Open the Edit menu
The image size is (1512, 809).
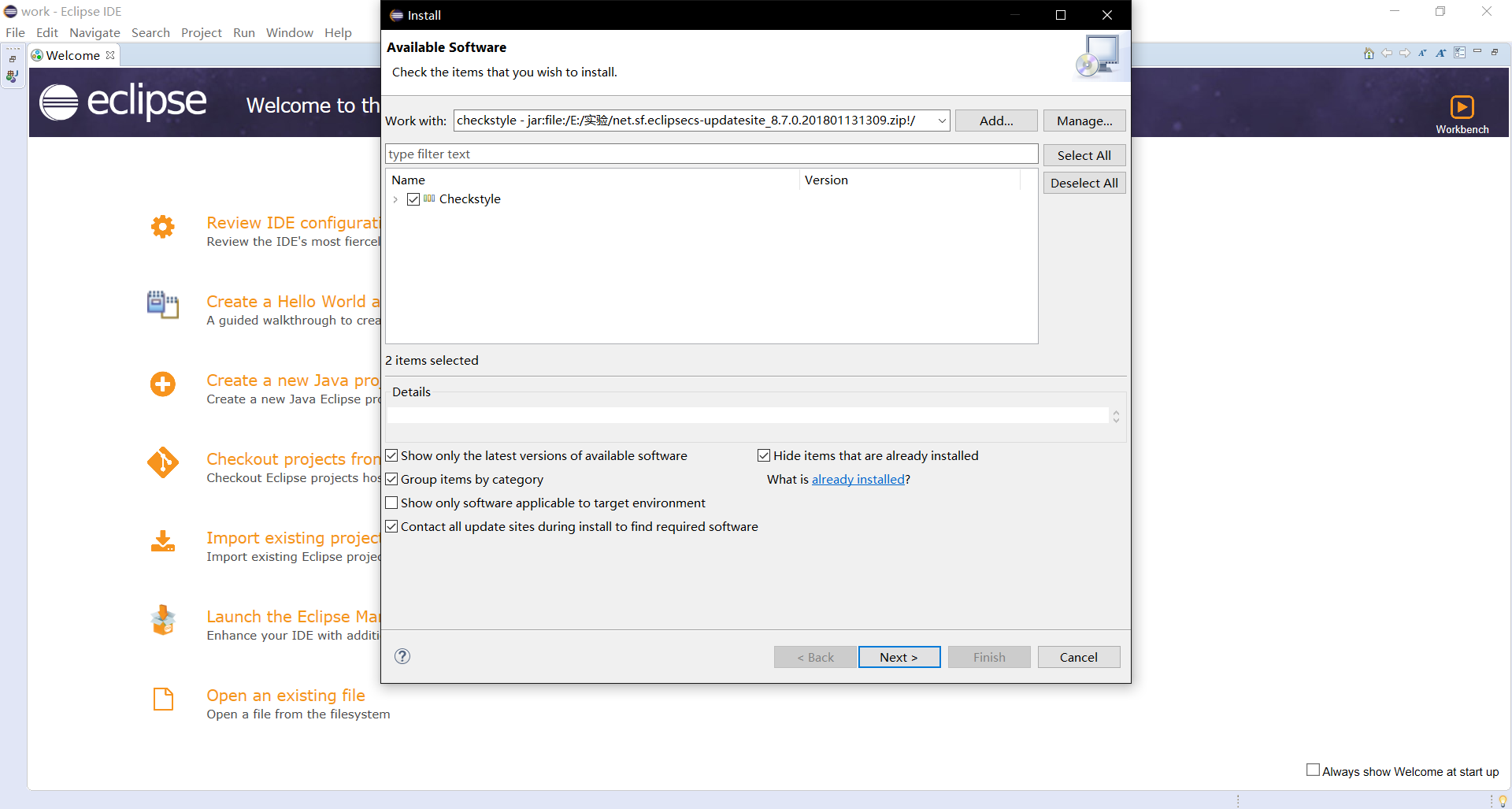(46, 32)
